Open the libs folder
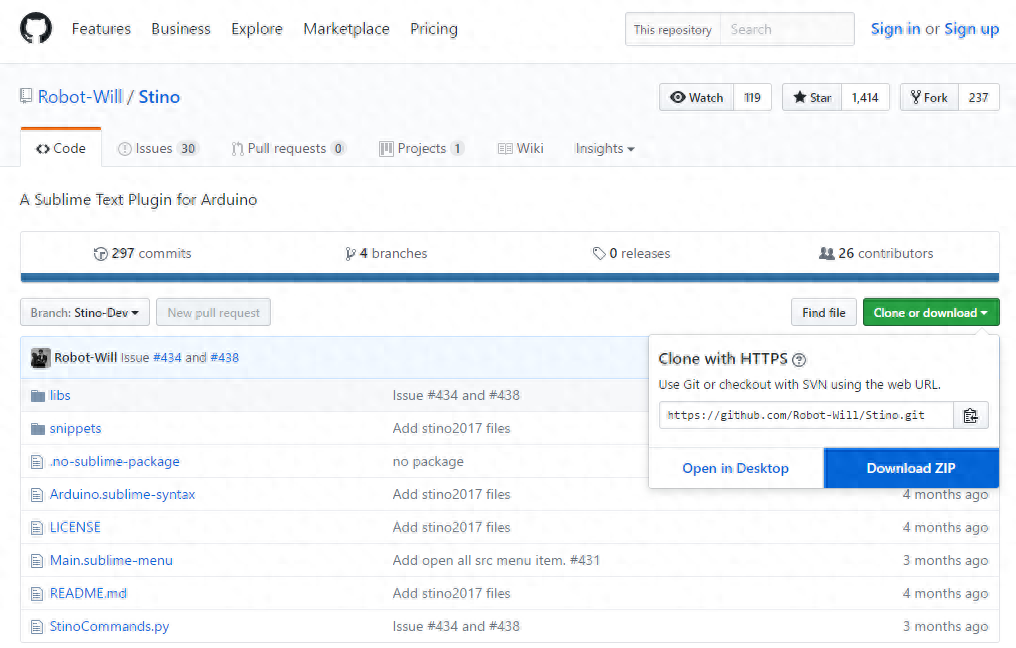 60,395
